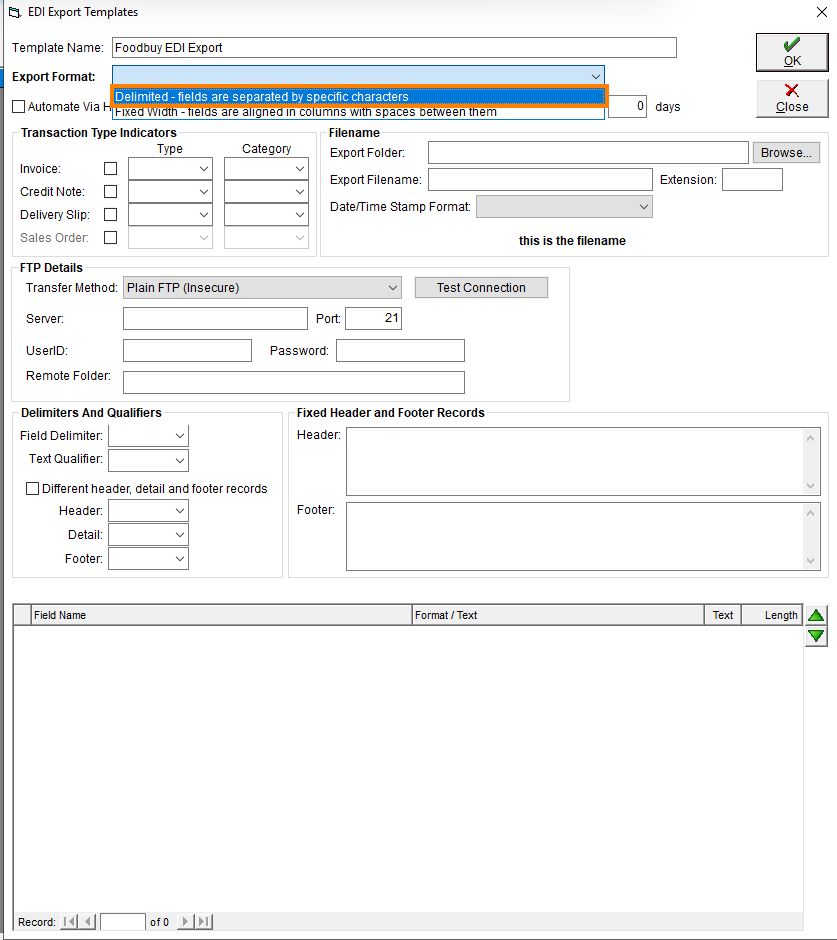Click the Extension input field
837x940 pixels.
752,179
